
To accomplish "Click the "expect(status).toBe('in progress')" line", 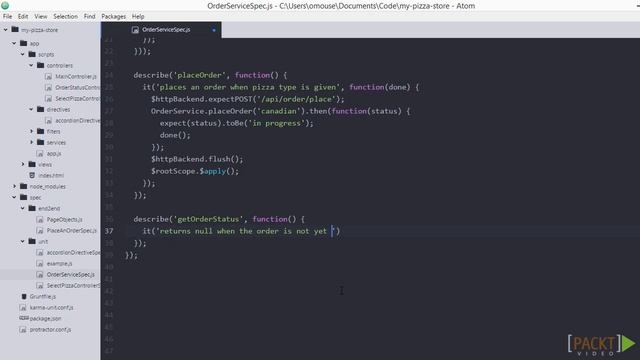I will pos(236,123).
